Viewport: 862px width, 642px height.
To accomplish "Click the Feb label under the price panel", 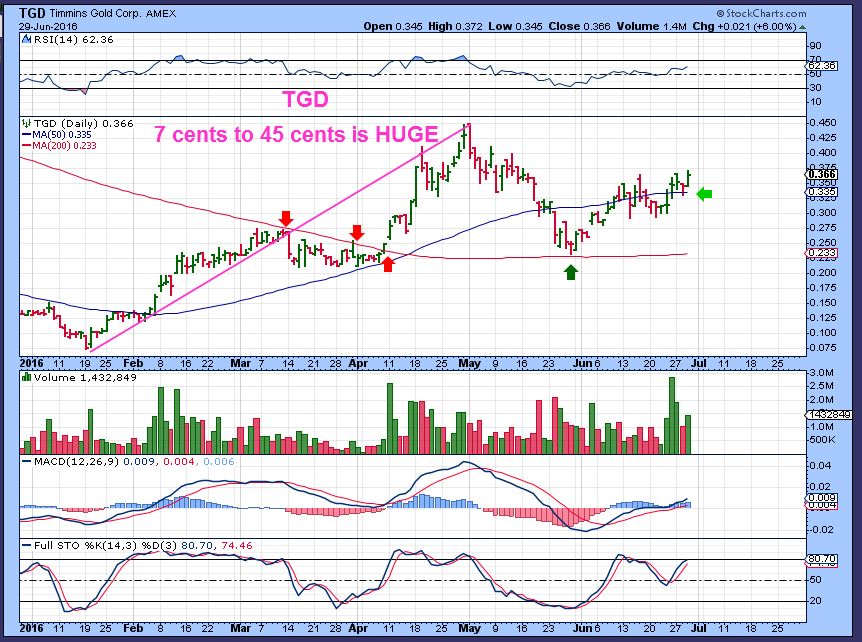I will pos(133,363).
